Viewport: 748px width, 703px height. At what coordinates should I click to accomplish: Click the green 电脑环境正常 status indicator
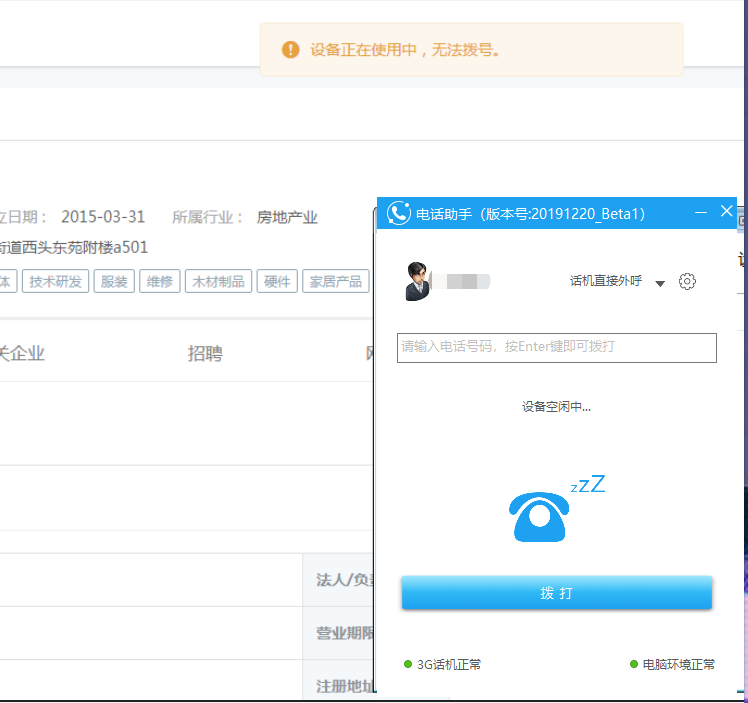[634, 664]
